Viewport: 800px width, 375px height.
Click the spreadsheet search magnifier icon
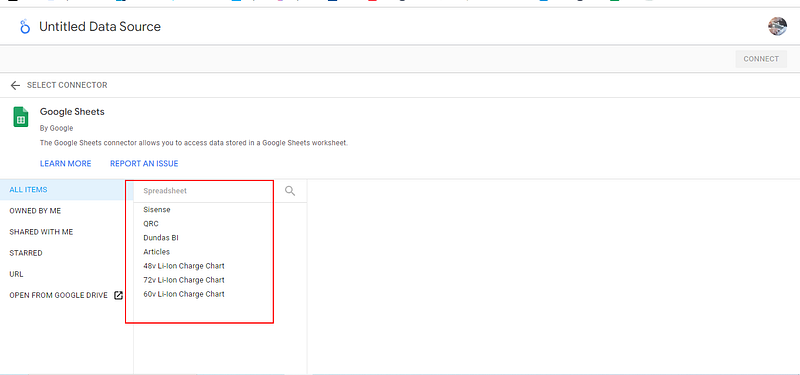coord(290,191)
